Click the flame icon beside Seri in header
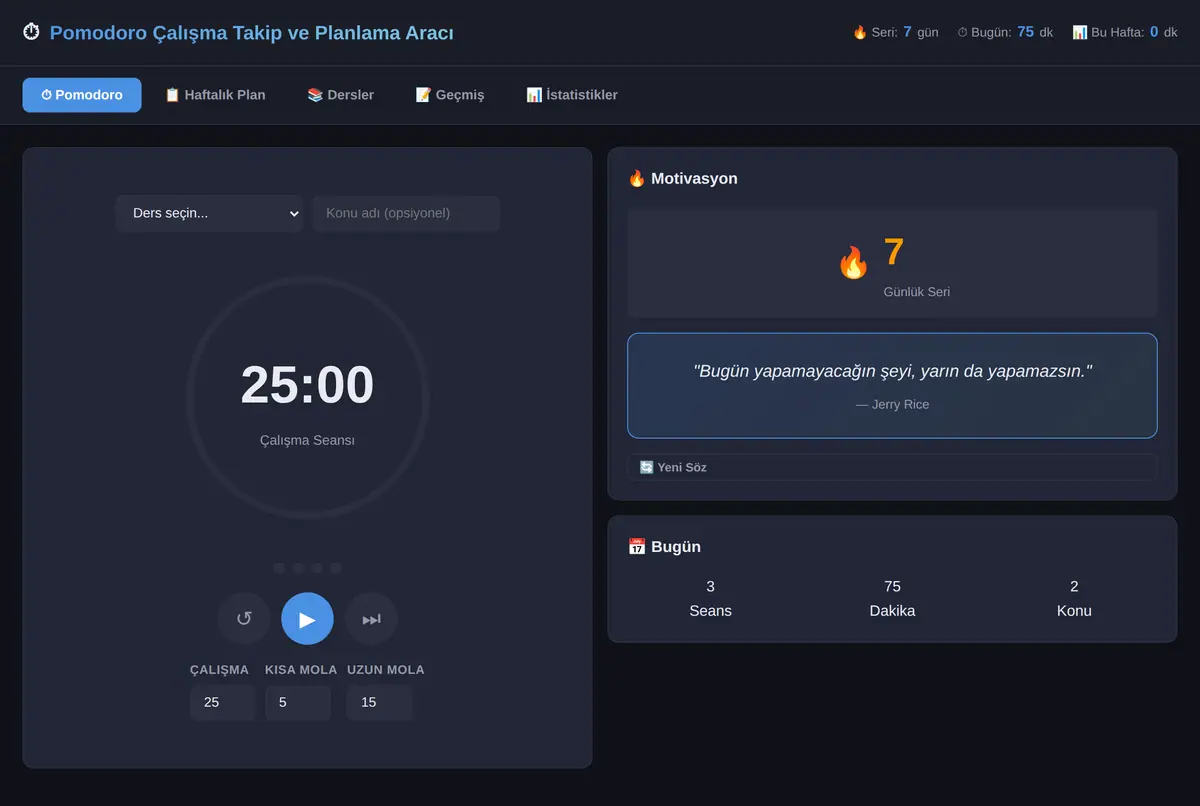Screen dimensions: 1200x806 [860, 32]
